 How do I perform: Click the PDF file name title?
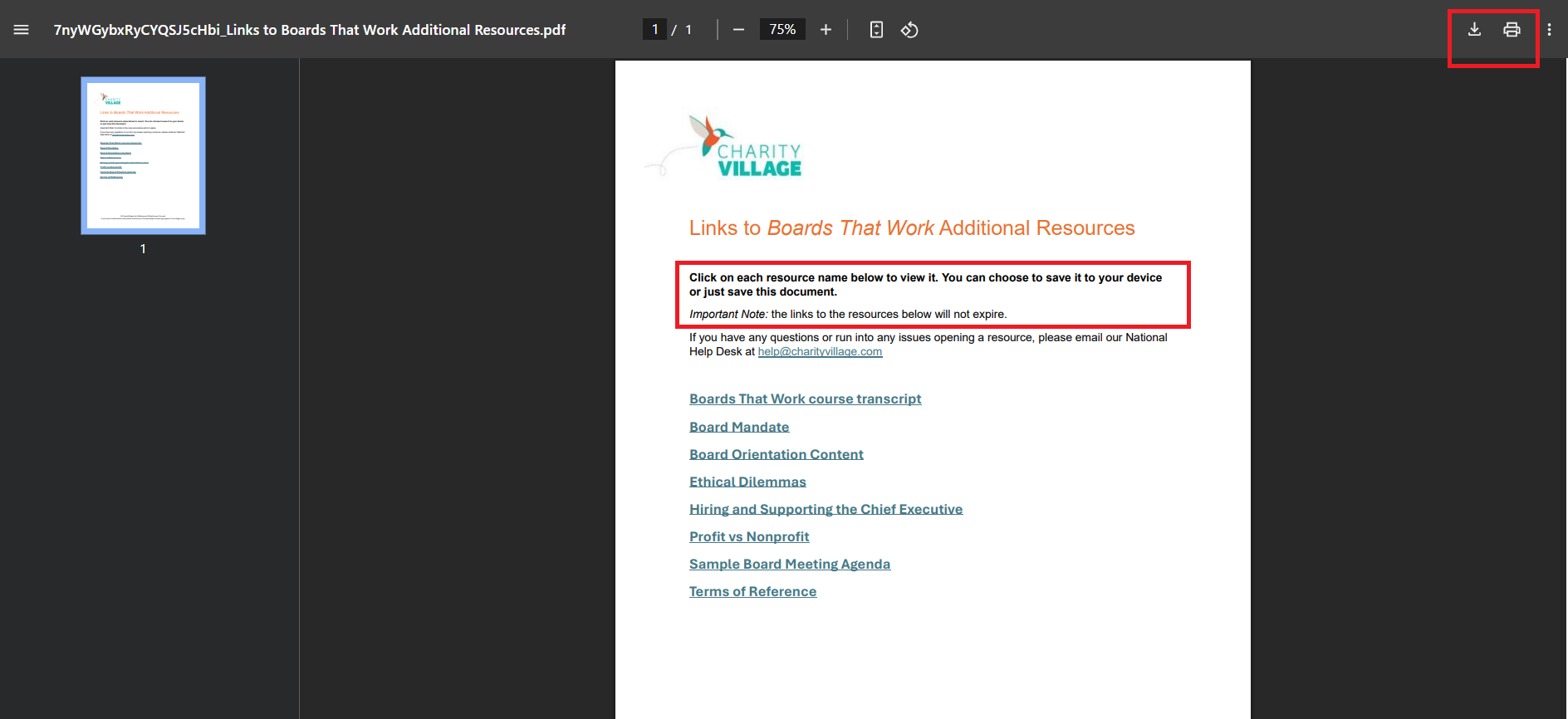tap(310, 30)
